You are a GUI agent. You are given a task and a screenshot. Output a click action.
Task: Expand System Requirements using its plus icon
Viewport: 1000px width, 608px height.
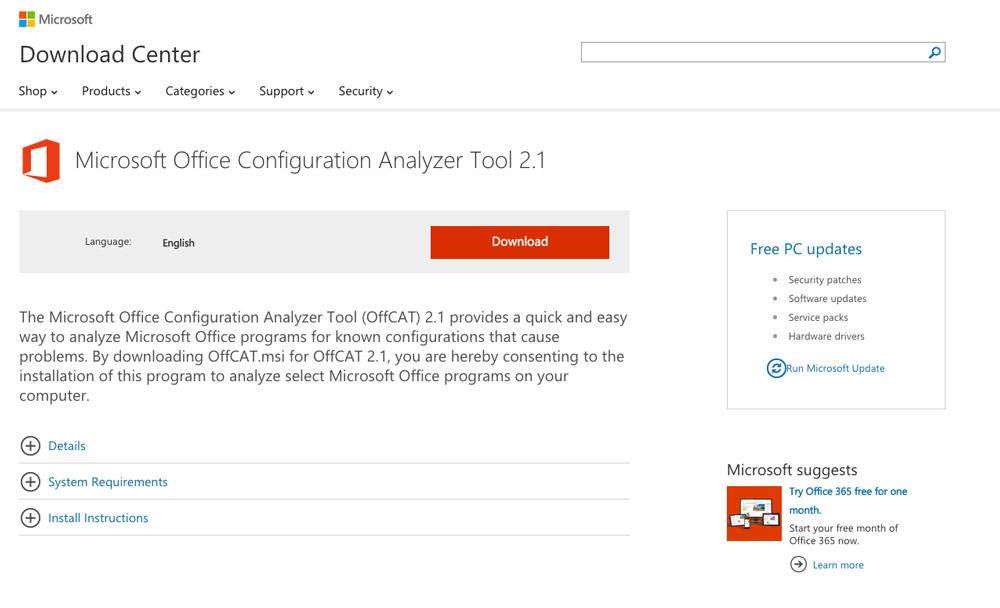point(30,482)
